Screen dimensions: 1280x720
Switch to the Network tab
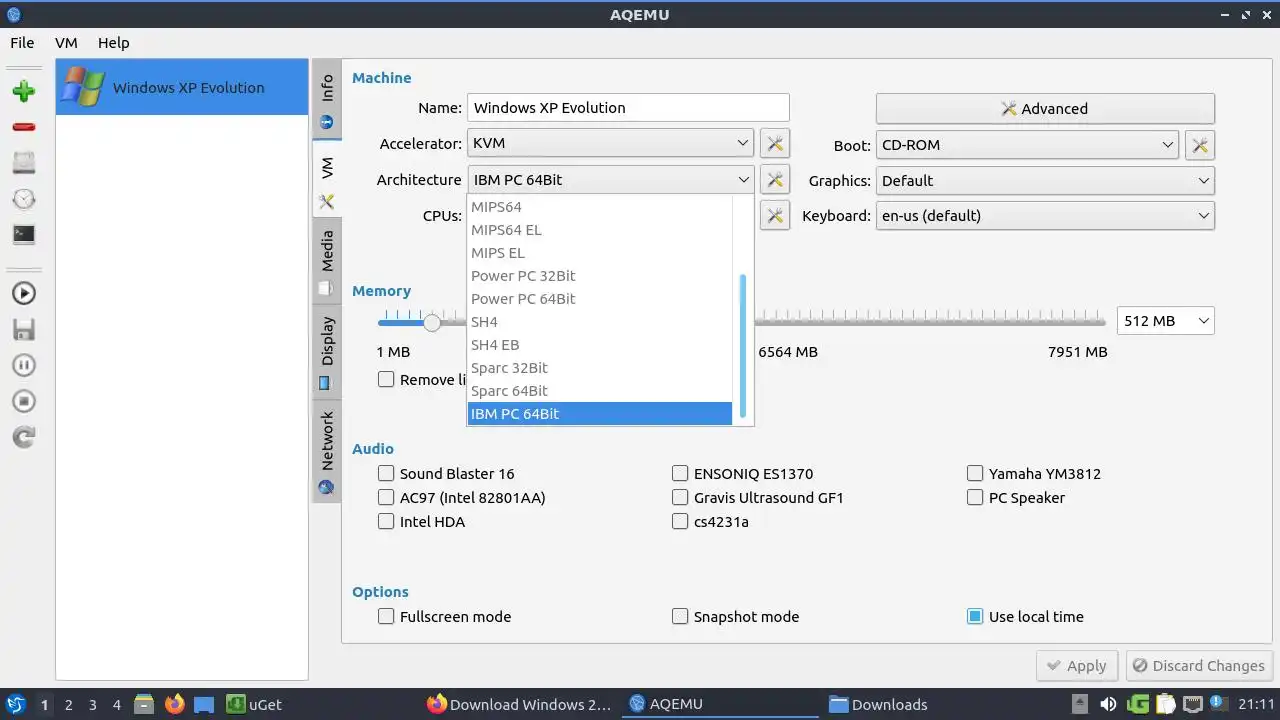click(x=327, y=452)
